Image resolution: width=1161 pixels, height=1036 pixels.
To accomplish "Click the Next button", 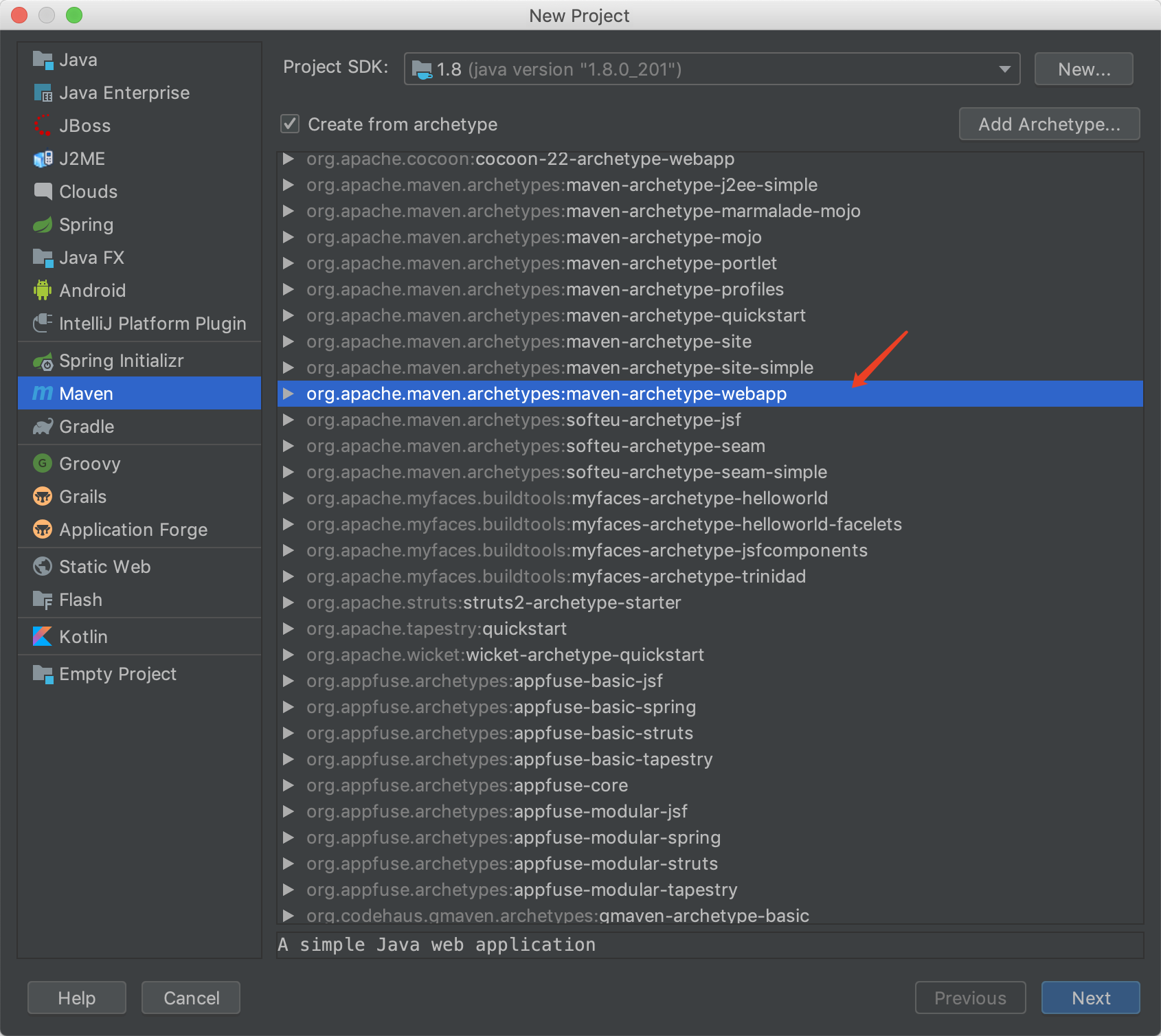I will pyautogui.click(x=1091, y=998).
